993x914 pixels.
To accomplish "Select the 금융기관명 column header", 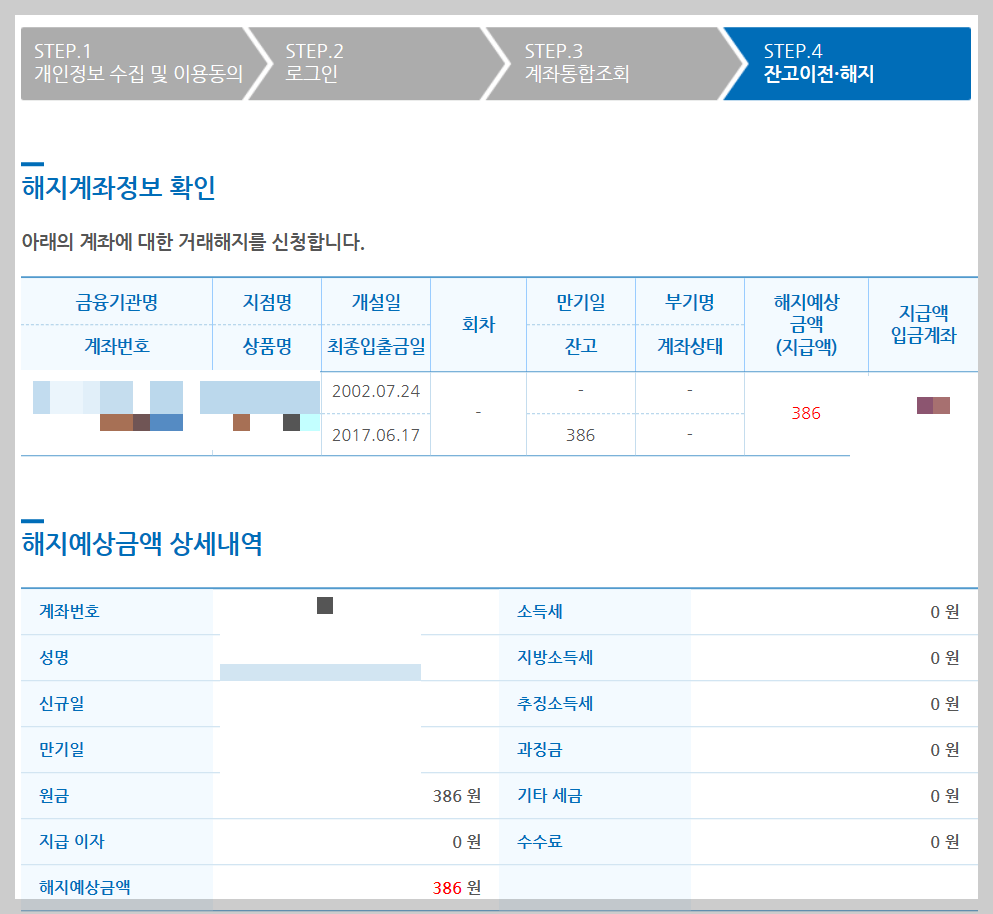I will tap(118, 303).
